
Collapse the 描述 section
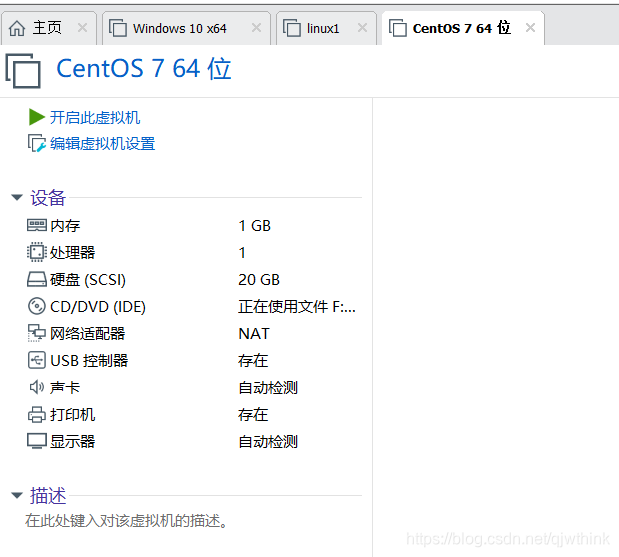click(17, 495)
